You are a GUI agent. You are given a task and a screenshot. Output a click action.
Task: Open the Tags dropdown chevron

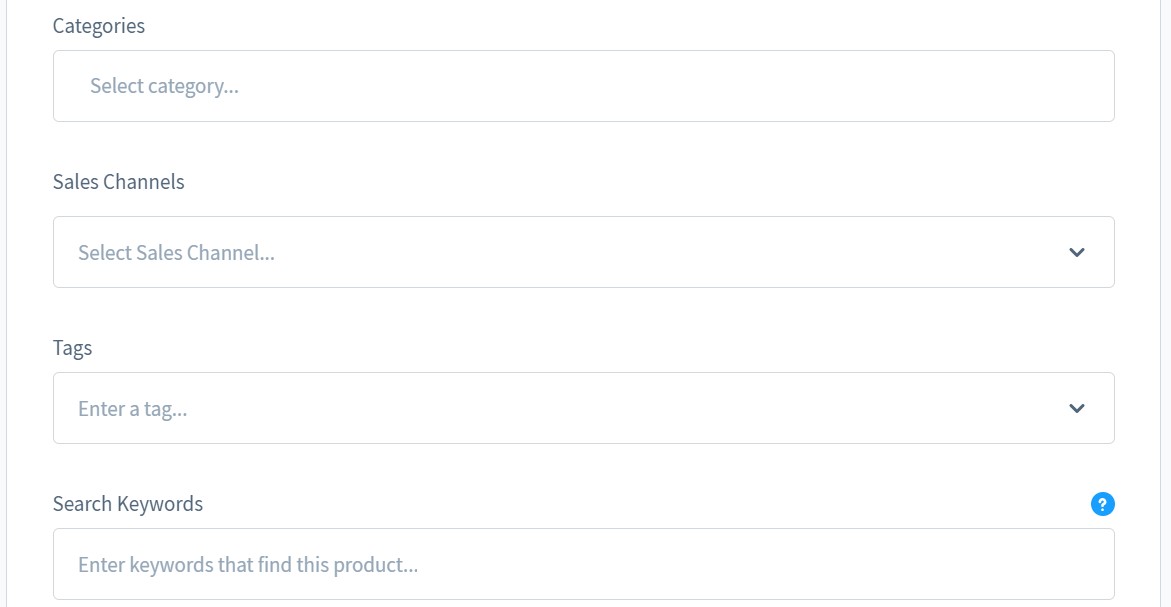click(x=1077, y=408)
